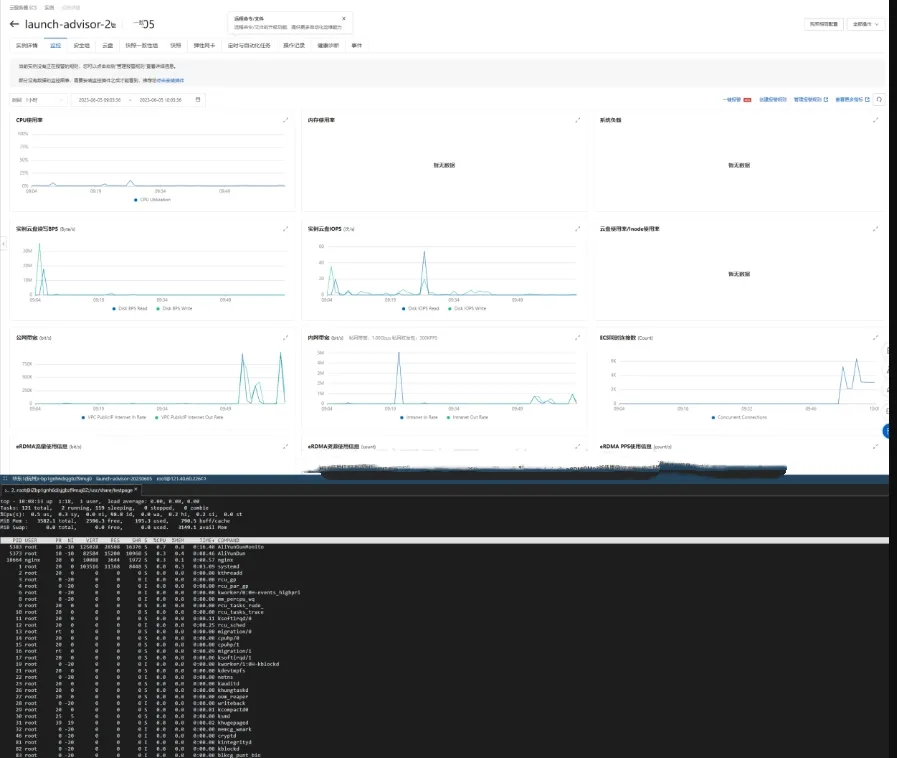Expand the 云盘读写BPS chart to fullscreen
The image size is (897, 758).
(285, 229)
